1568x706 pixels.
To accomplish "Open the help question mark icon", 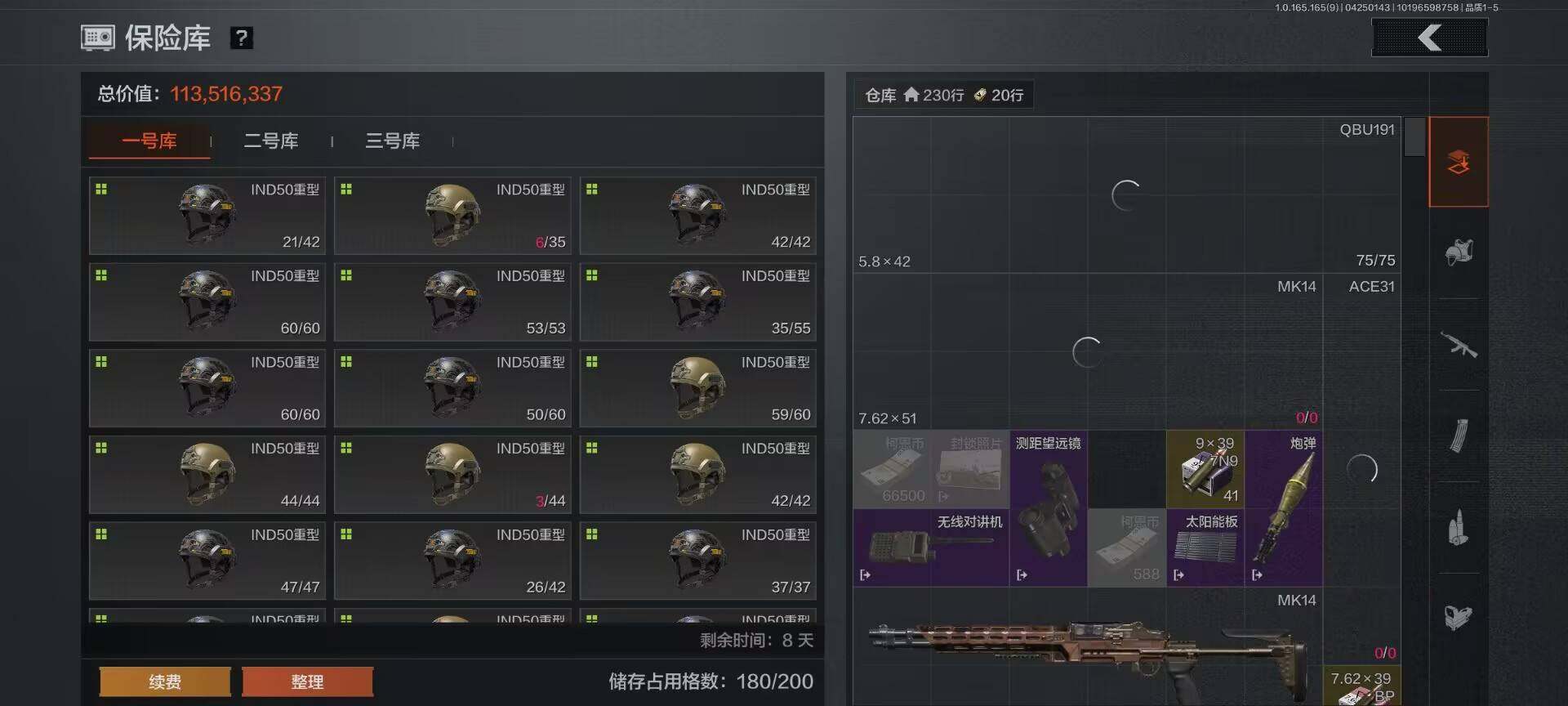I will tap(241, 38).
